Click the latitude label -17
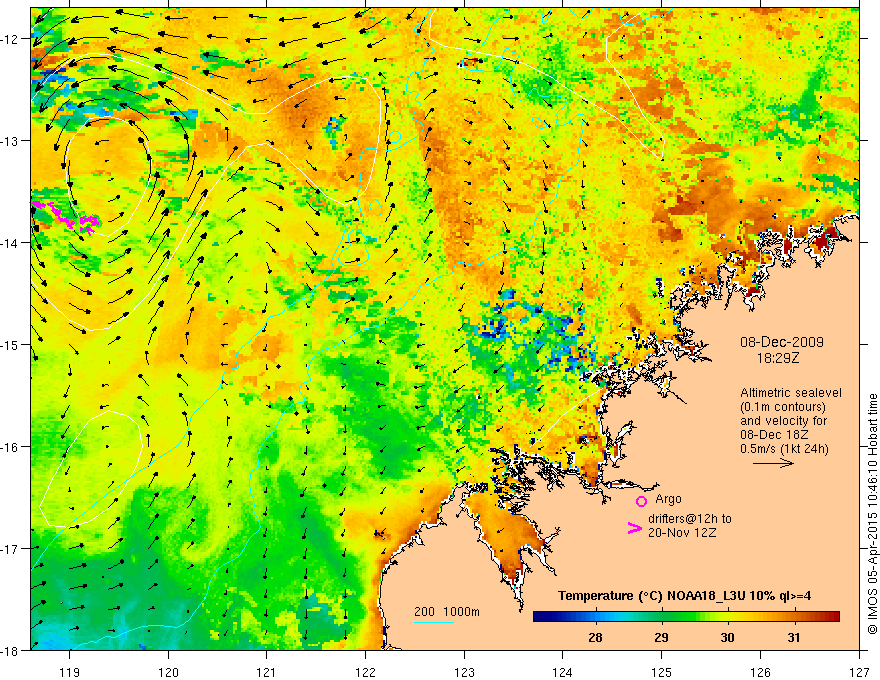Viewport: 880px width, 680px height. coord(11,549)
